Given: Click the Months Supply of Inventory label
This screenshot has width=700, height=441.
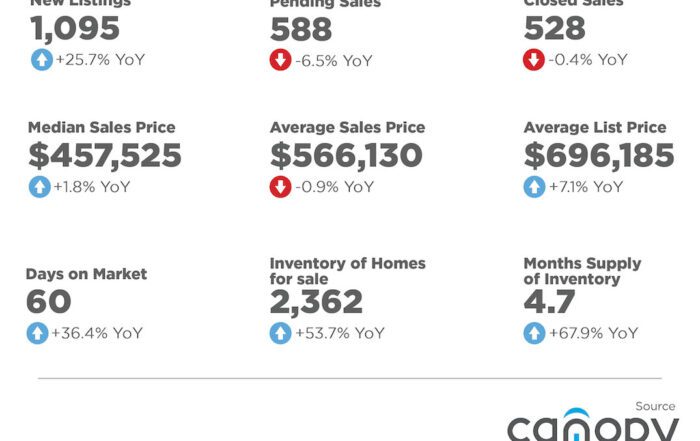Looking at the screenshot, I should tap(582, 271).
